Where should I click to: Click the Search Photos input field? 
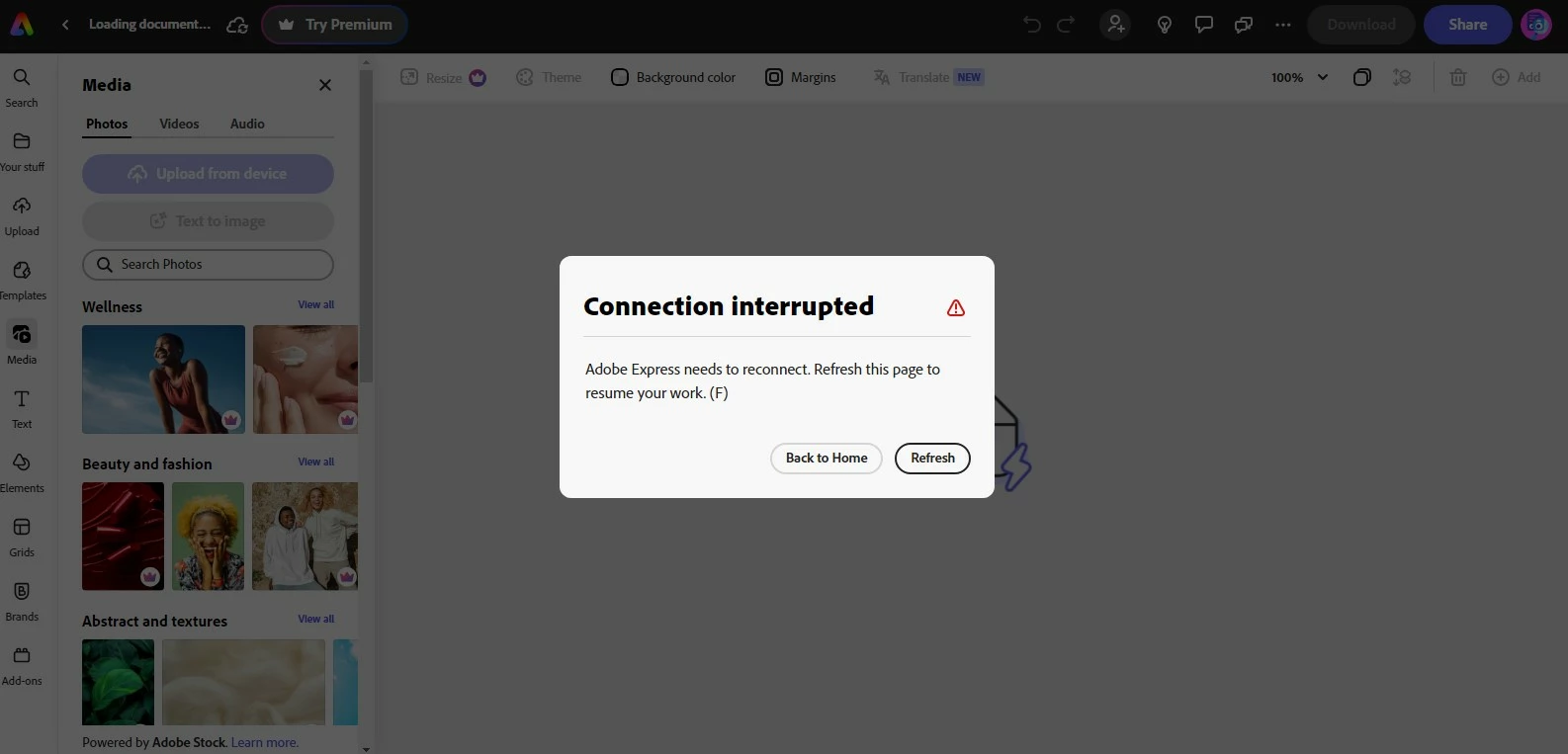click(x=208, y=265)
